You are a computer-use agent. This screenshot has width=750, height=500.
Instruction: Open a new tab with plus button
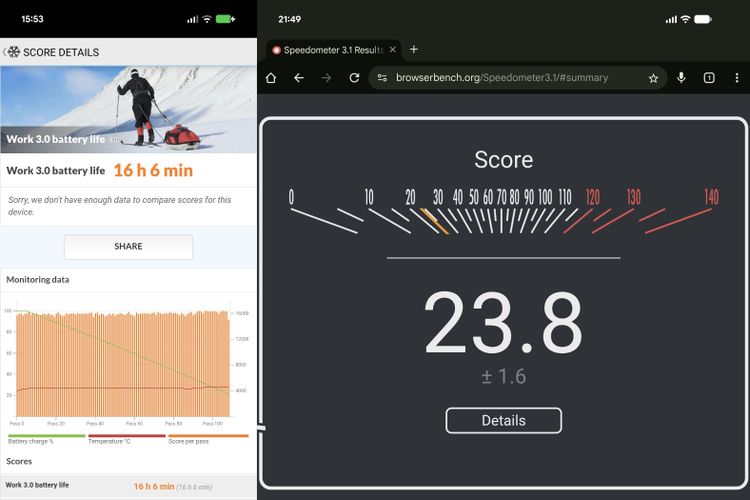414,49
